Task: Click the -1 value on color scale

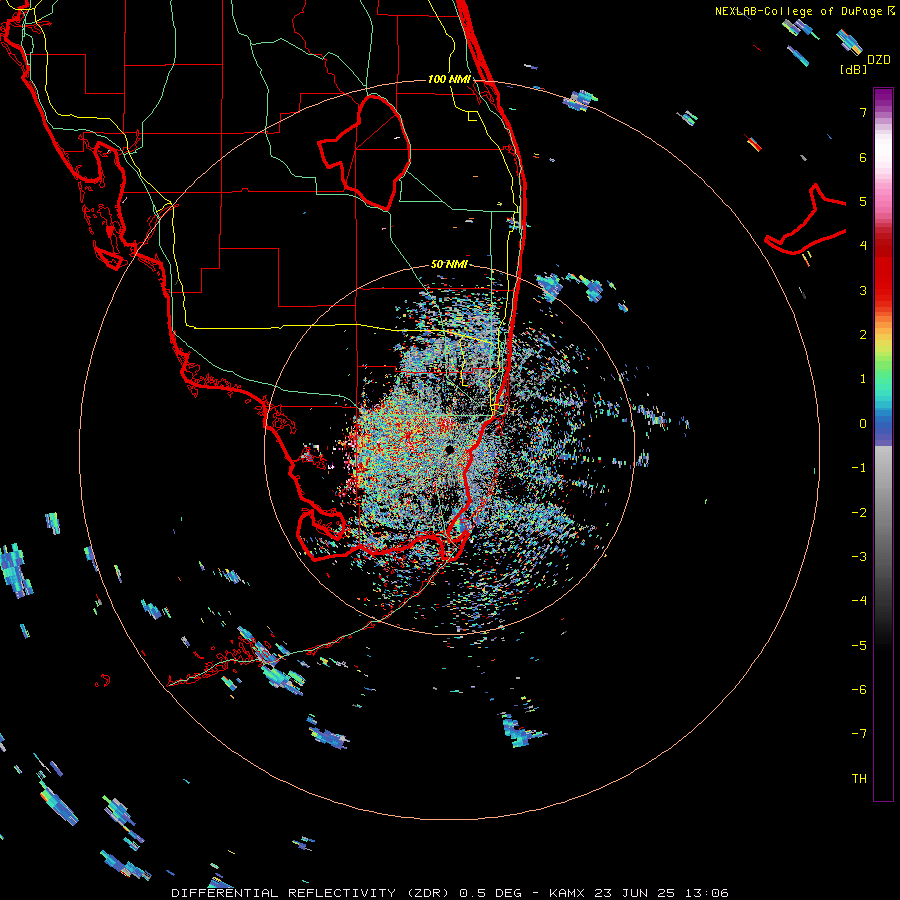Action: [859, 468]
